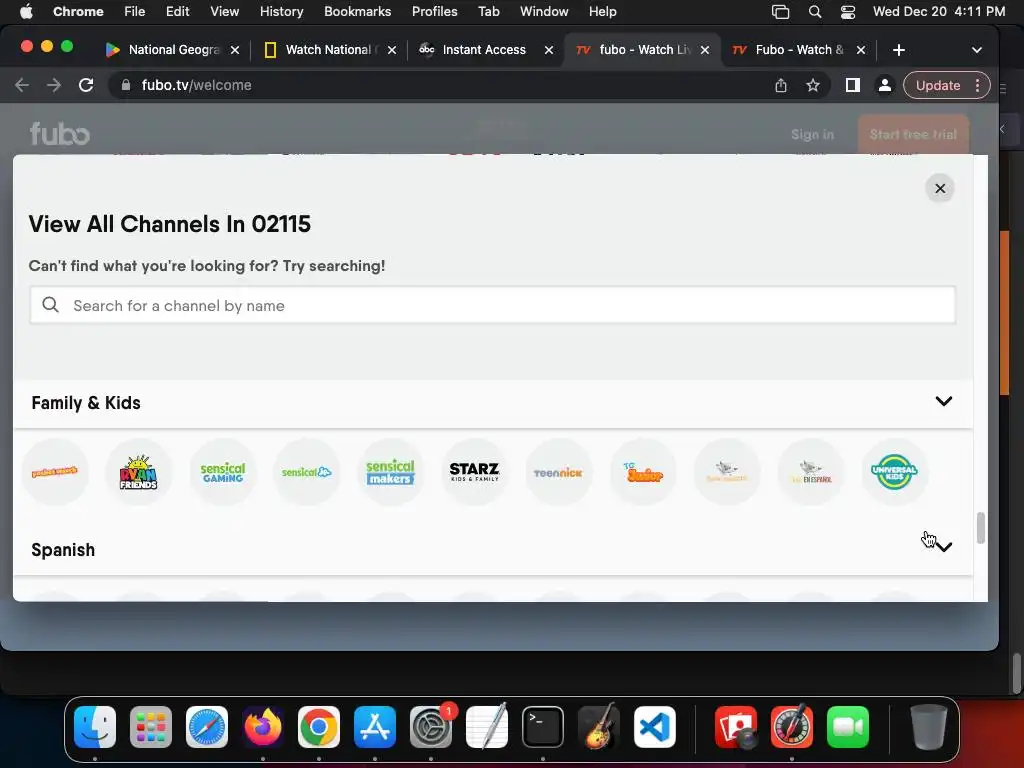Image resolution: width=1024 pixels, height=768 pixels.
Task: Close the View All Channels dialog
Action: click(940, 188)
